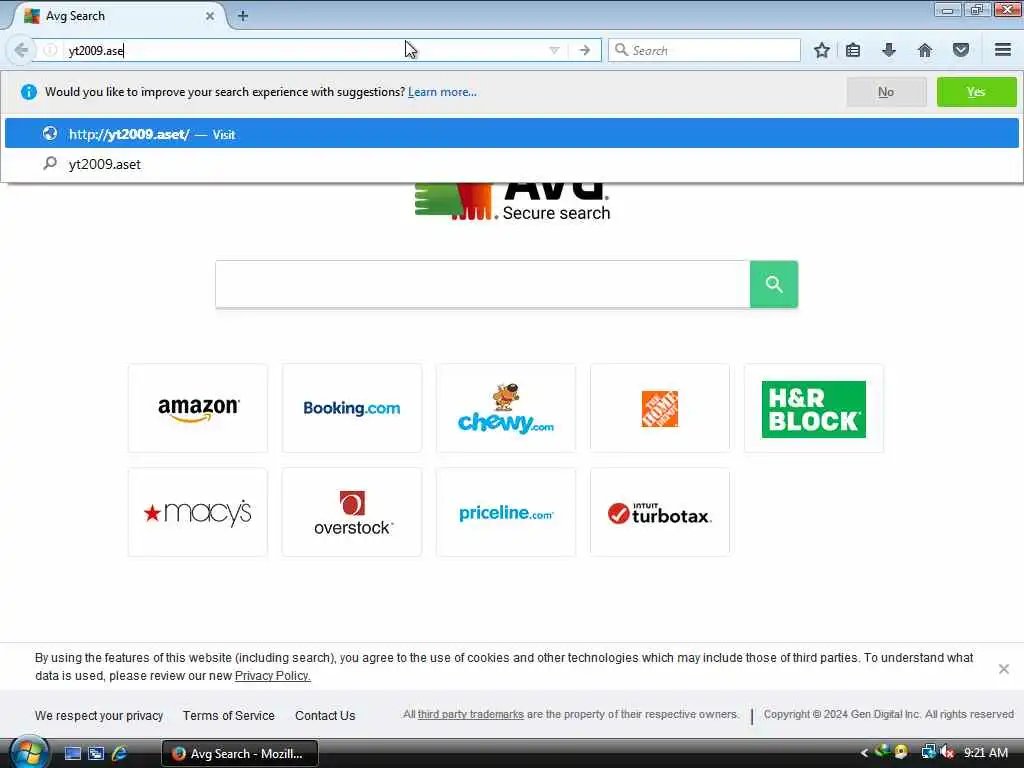This screenshot has height=768, width=1024.
Task: Click third party trademarks link
Action: [x=471, y=714]
